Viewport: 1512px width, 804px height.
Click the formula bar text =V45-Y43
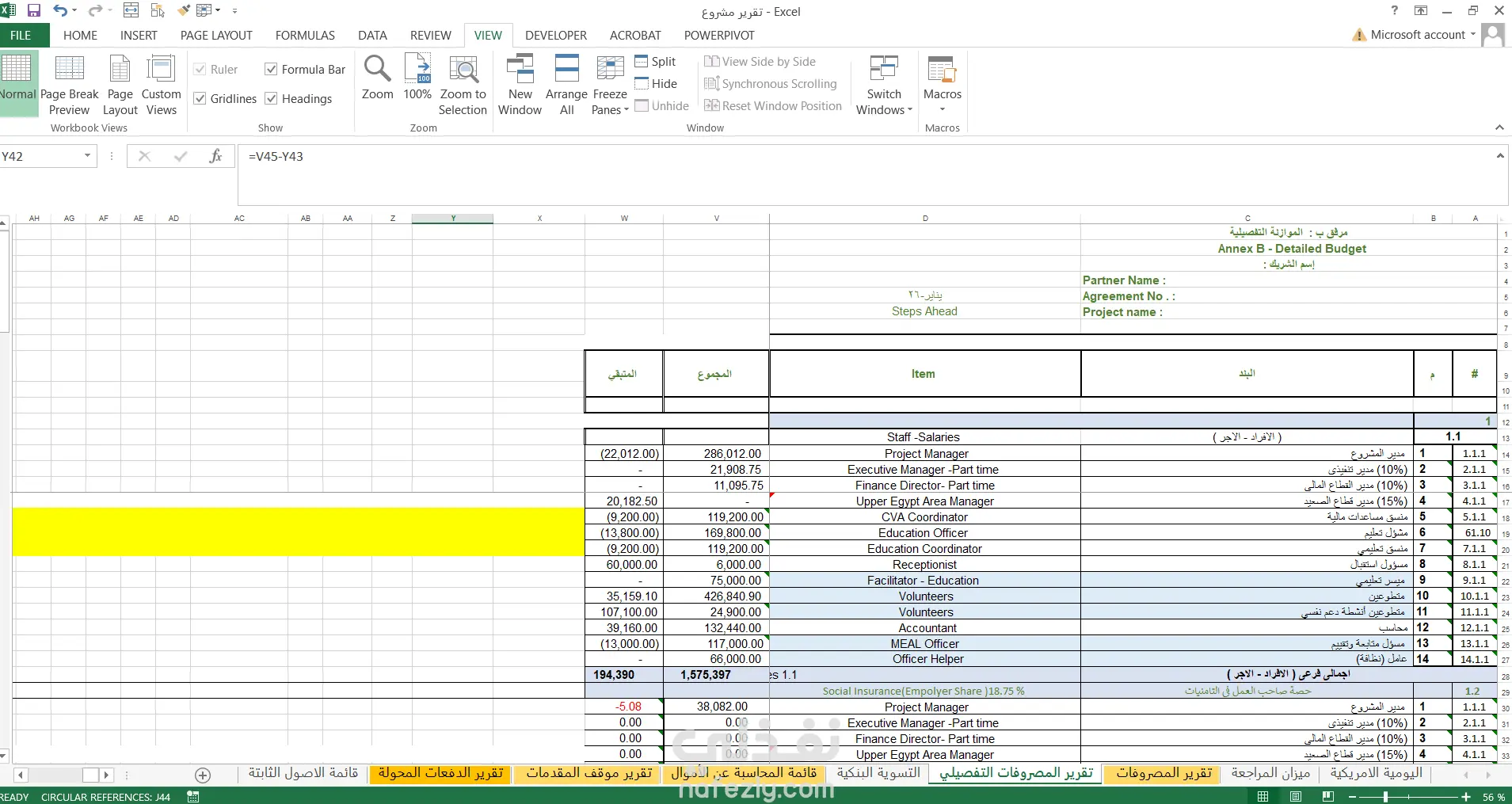(276, 157)
